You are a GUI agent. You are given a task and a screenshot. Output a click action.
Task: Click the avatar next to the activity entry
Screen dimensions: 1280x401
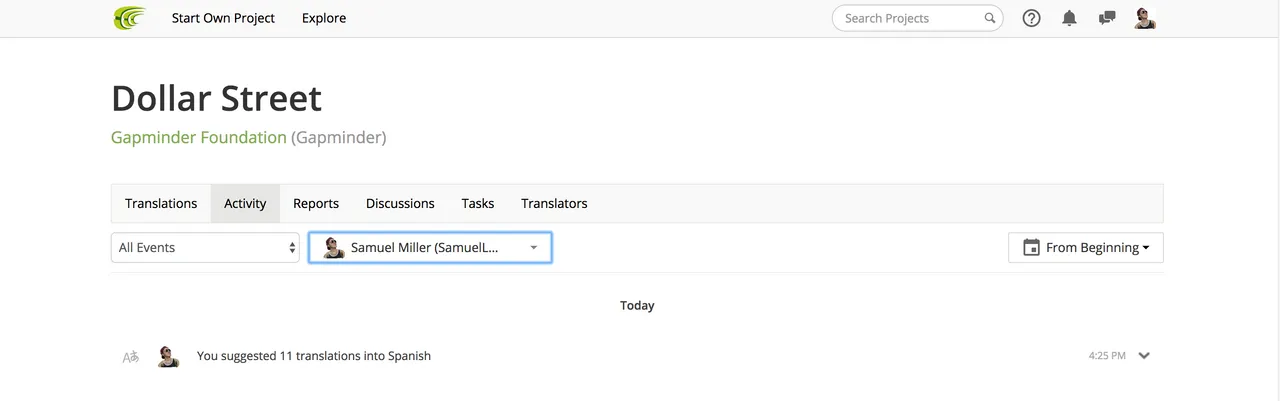pos(168,356)
